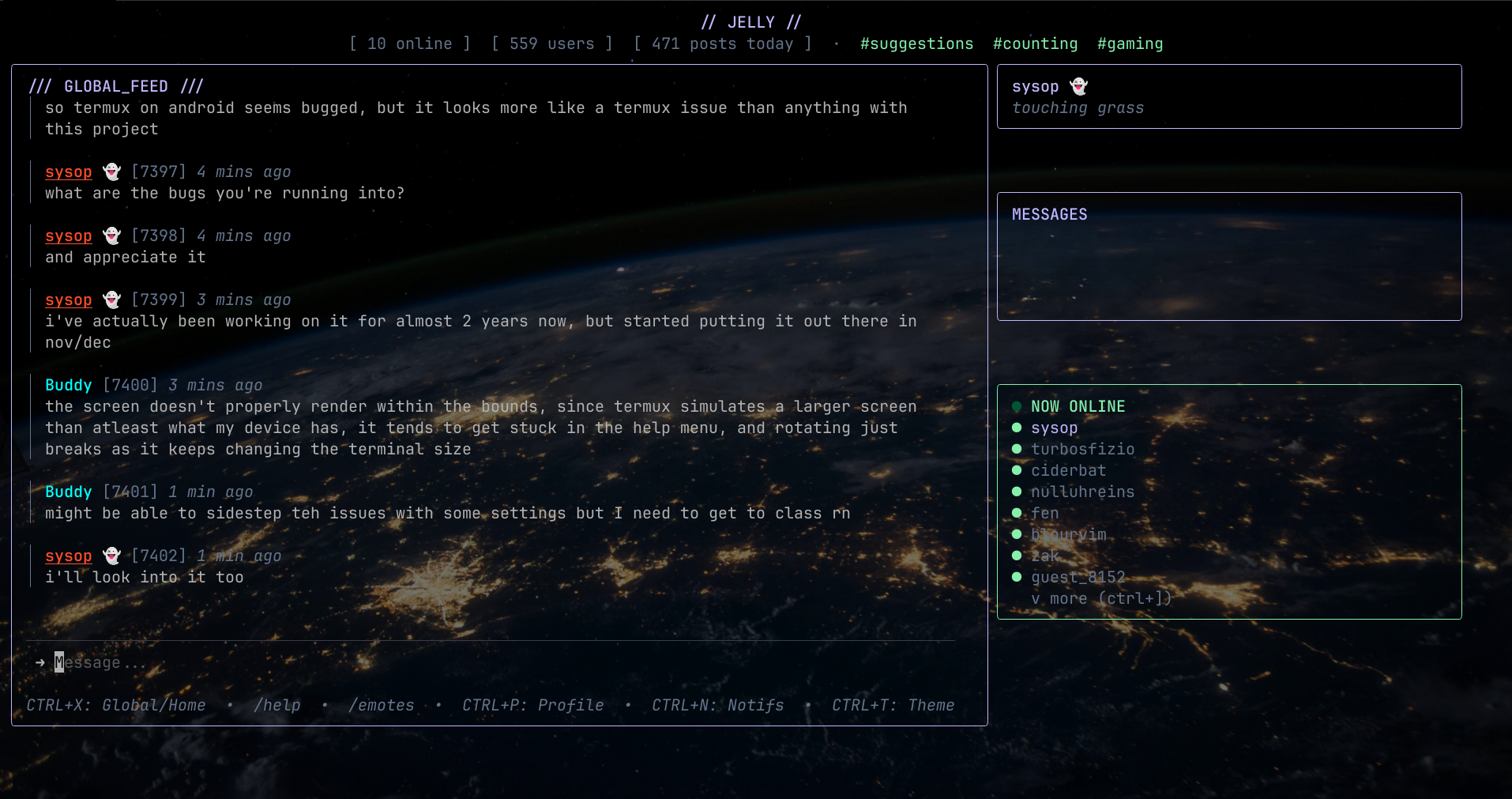Click the green status dot next to turbosfizio
Viewport: 1512px width, 799px height.
click(x=1017, y=448)
